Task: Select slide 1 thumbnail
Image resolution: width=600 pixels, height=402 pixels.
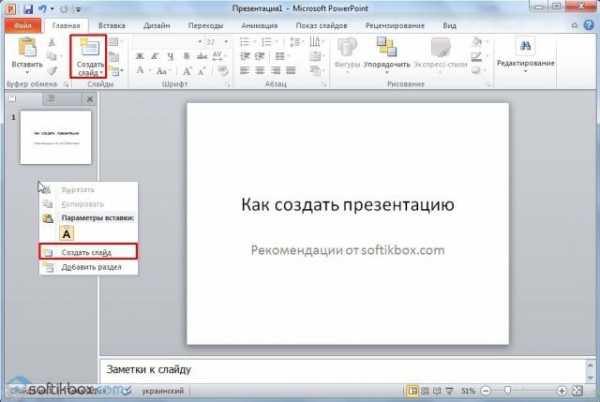Action: pyautogui.click(x=56, y=138)
